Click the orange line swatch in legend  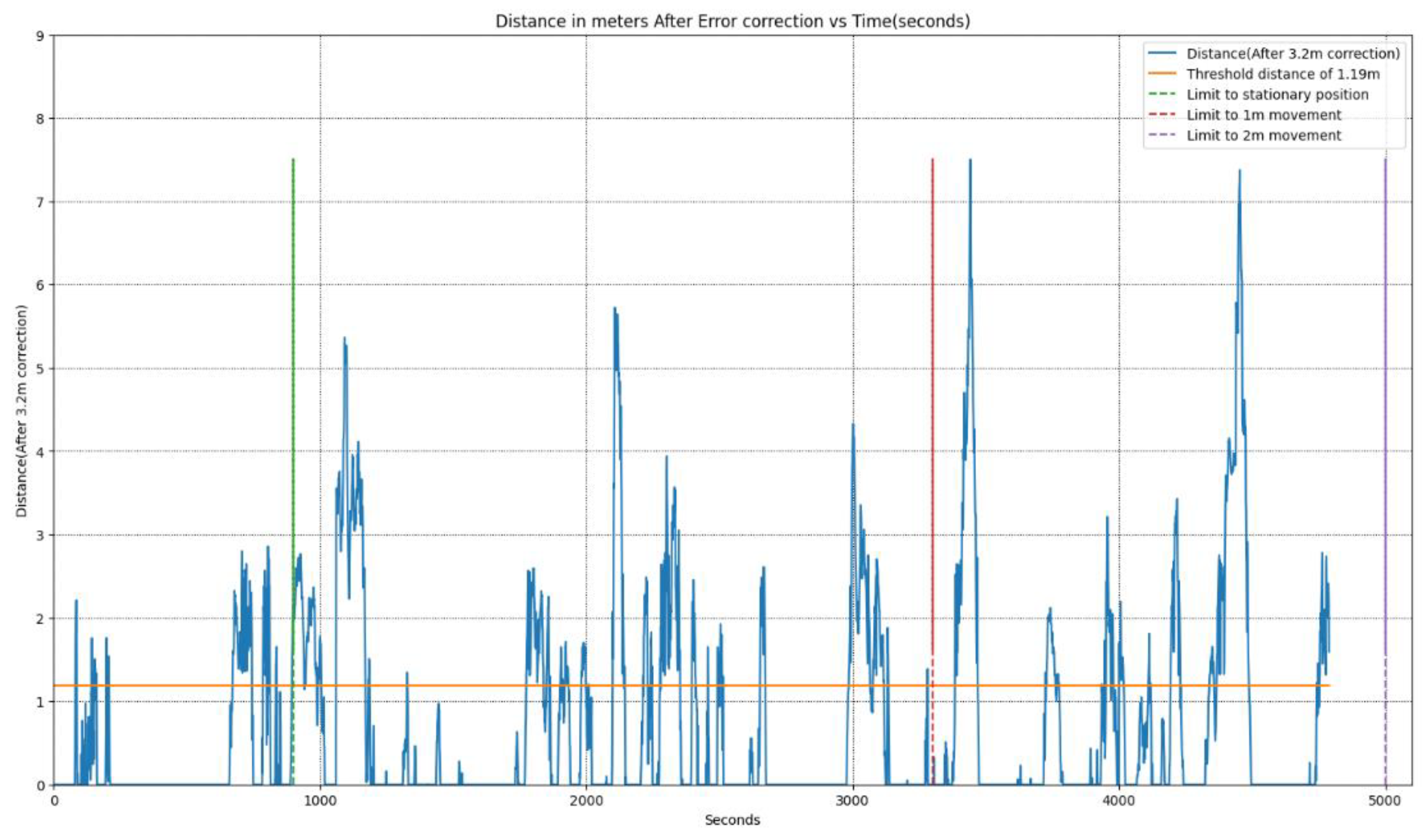pos(1162,74)
